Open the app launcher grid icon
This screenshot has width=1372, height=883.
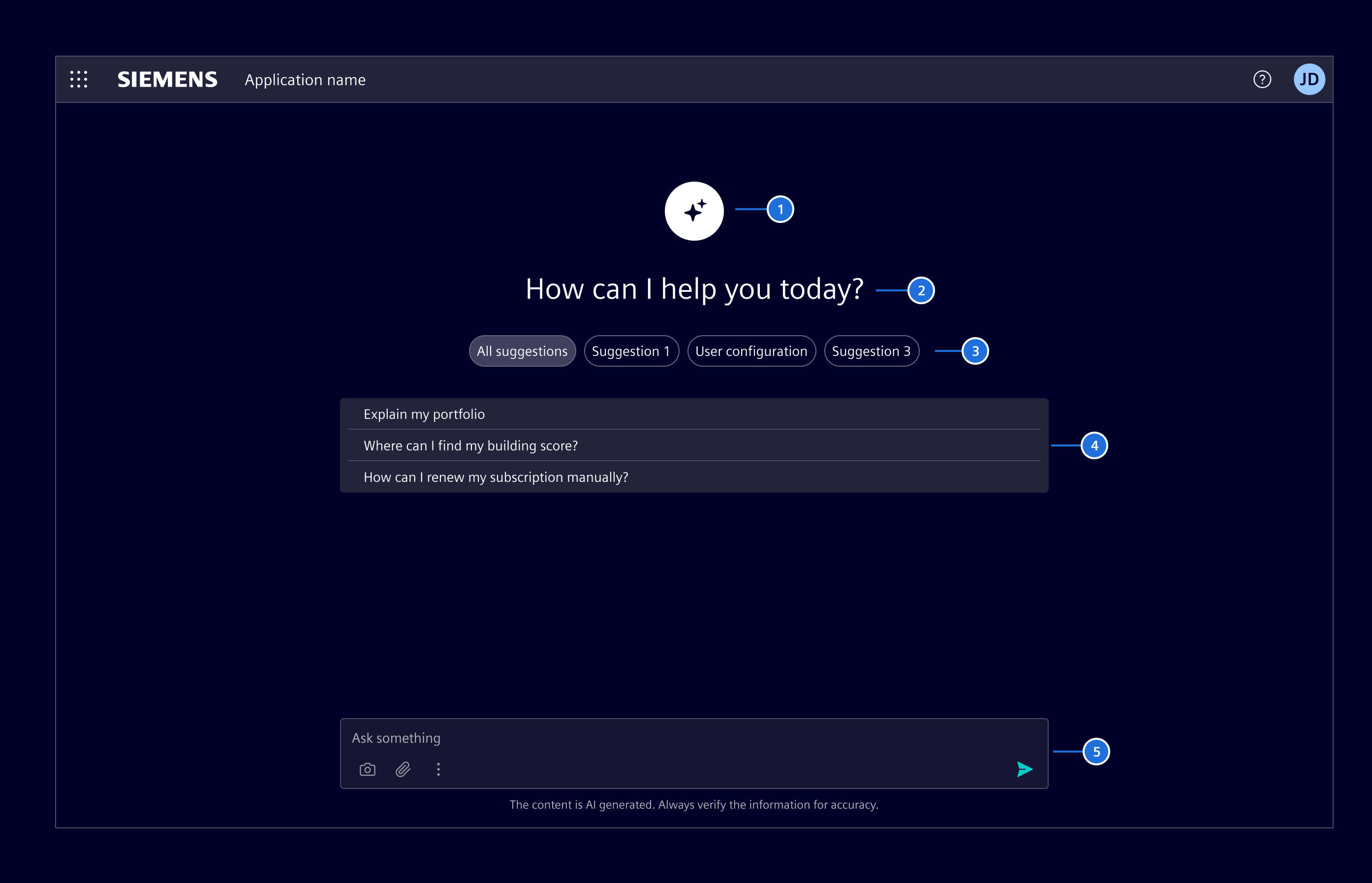[x=79, y=79]
